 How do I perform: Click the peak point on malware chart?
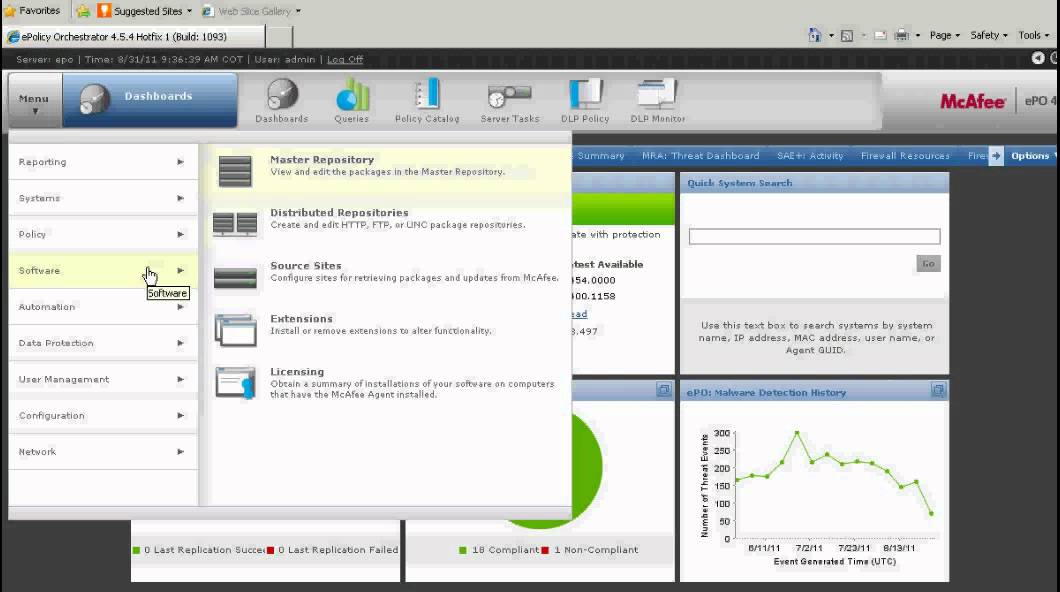pos(797,433)
